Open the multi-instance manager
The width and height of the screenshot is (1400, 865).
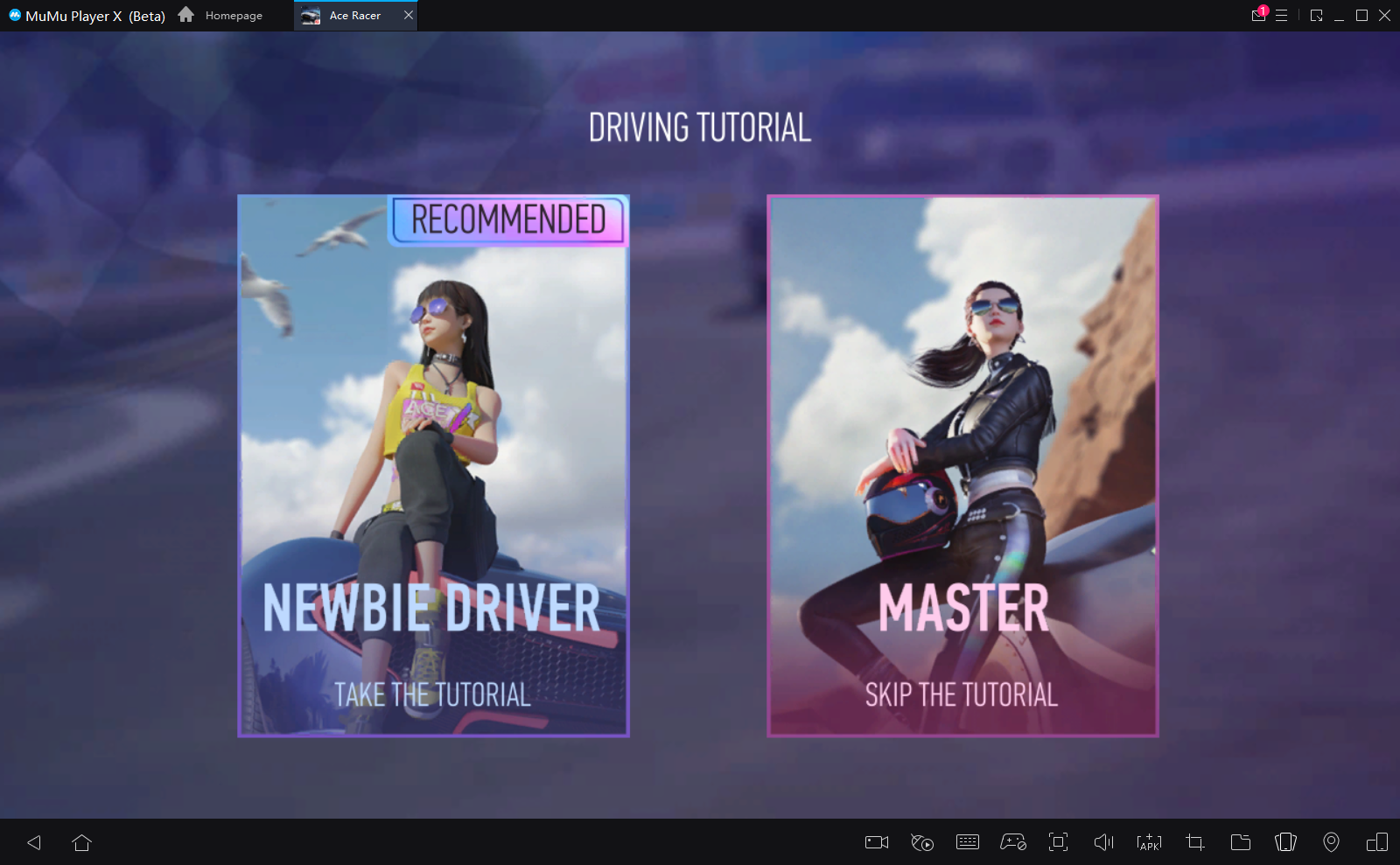pyautogui.click(x=1377, y=842)
